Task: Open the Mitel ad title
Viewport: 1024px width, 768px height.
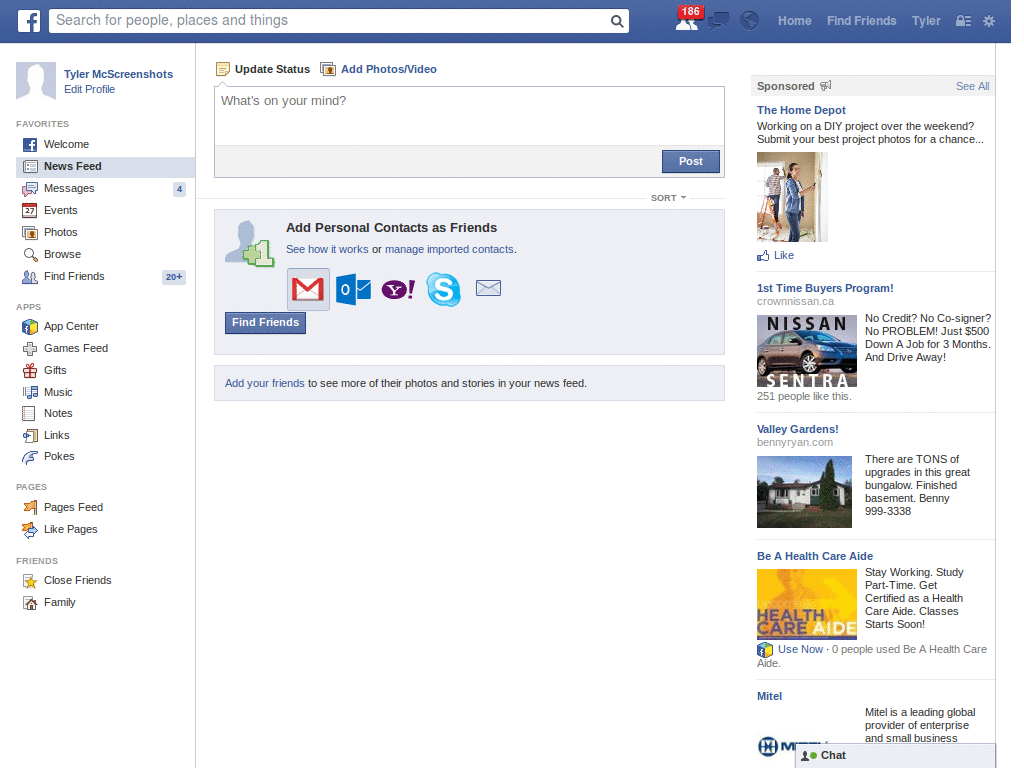Action: (769, 696)
